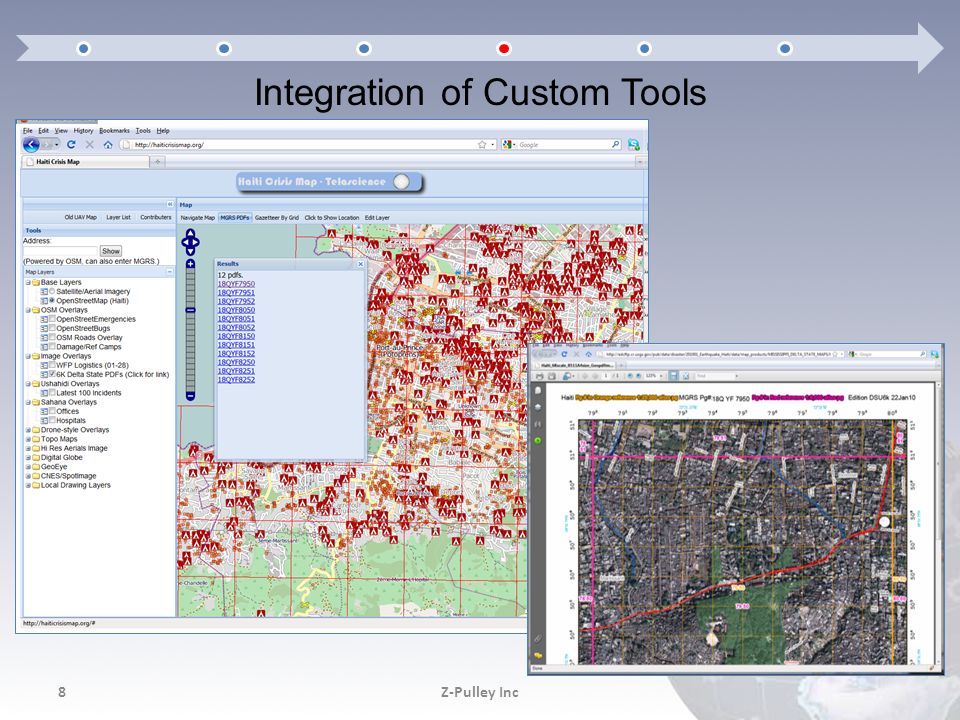Expand the GeoEye folder
Image resolution: width=960 pixels, height=720 pixels.
tap(28, 467)
